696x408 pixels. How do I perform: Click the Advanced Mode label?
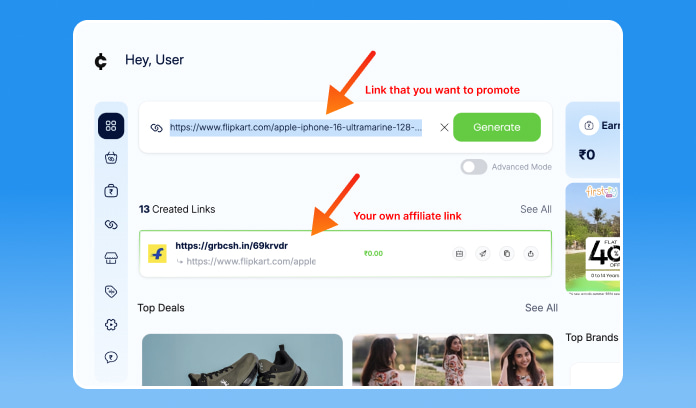(522, 167)
